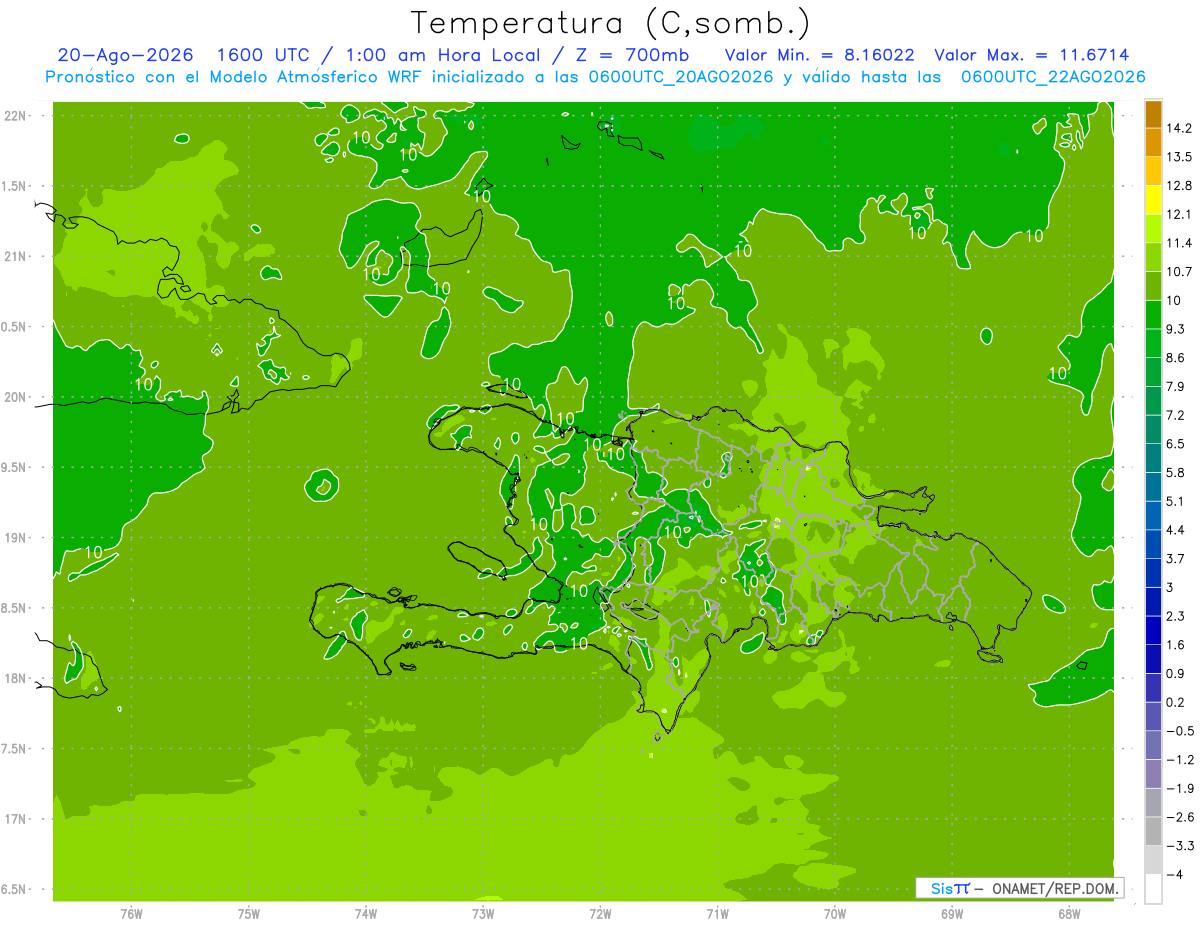Click the "10.7" legend value
Image resolution: width=1200 pixels, height=927 pixels.
1179,272
